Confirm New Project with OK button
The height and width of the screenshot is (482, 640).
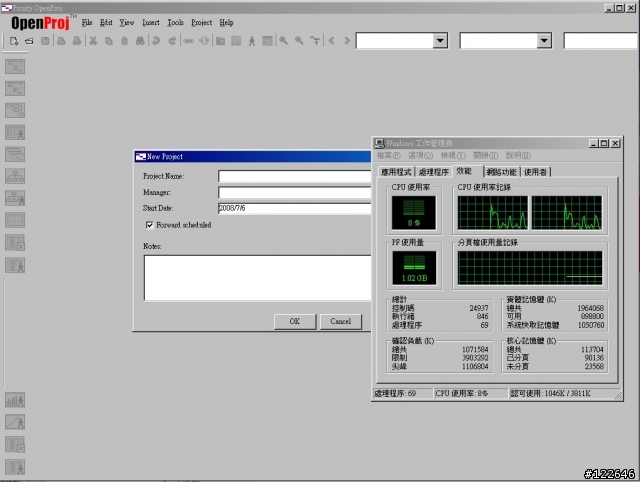coord(295,322)
